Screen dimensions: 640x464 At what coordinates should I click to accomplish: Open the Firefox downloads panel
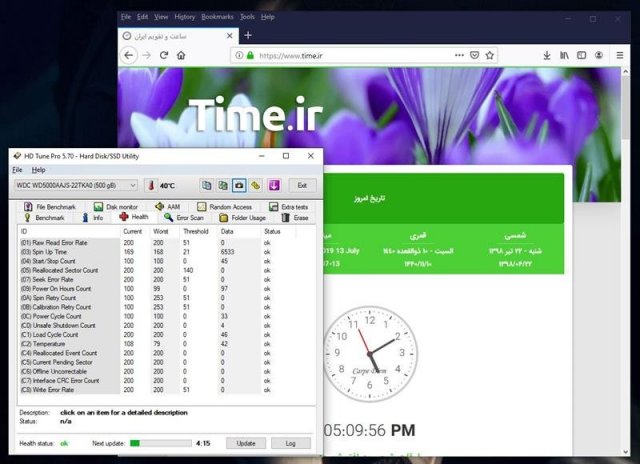[547, 55]
